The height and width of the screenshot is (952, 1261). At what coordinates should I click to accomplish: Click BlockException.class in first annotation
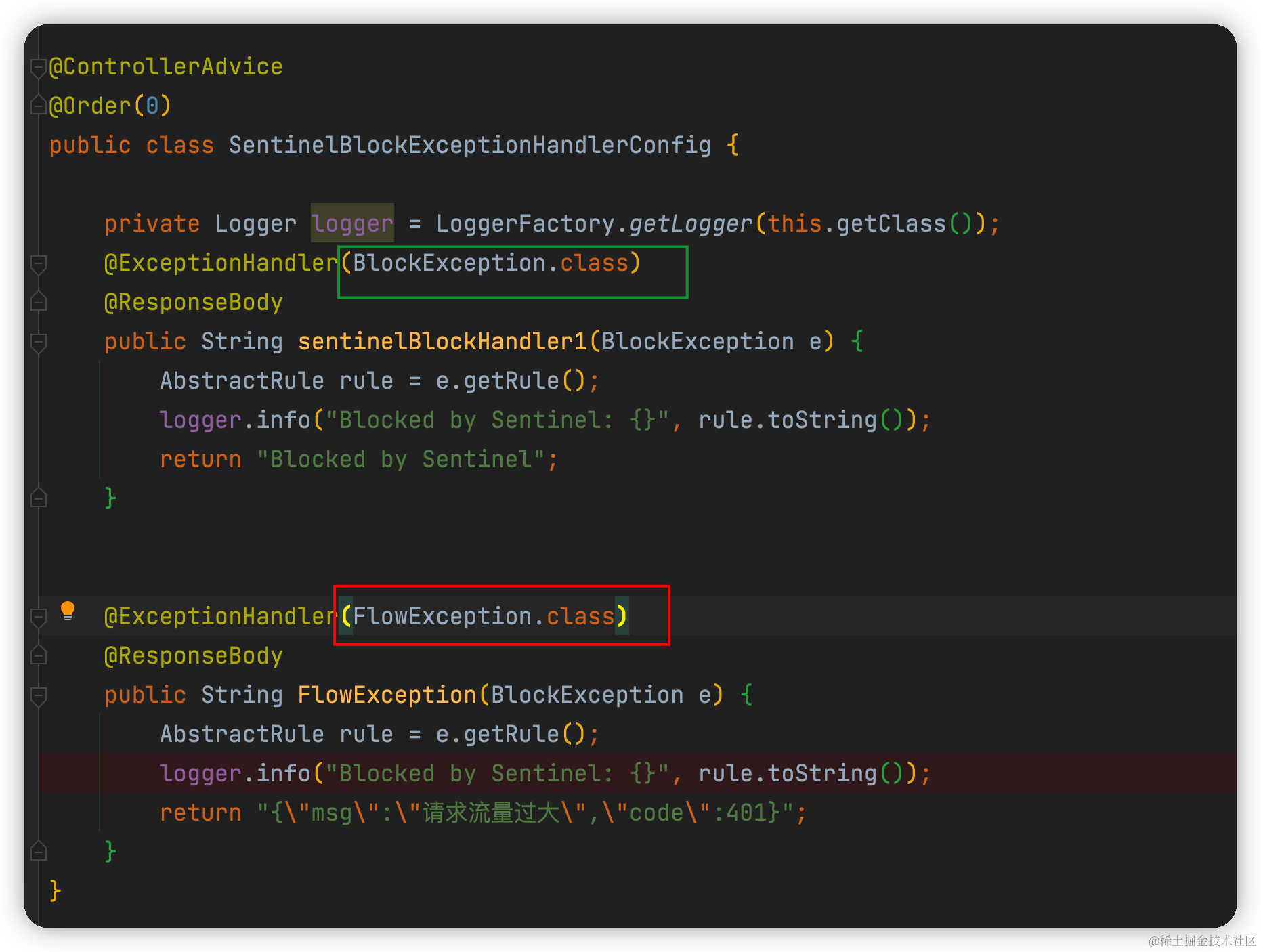[x=491, y=263]
